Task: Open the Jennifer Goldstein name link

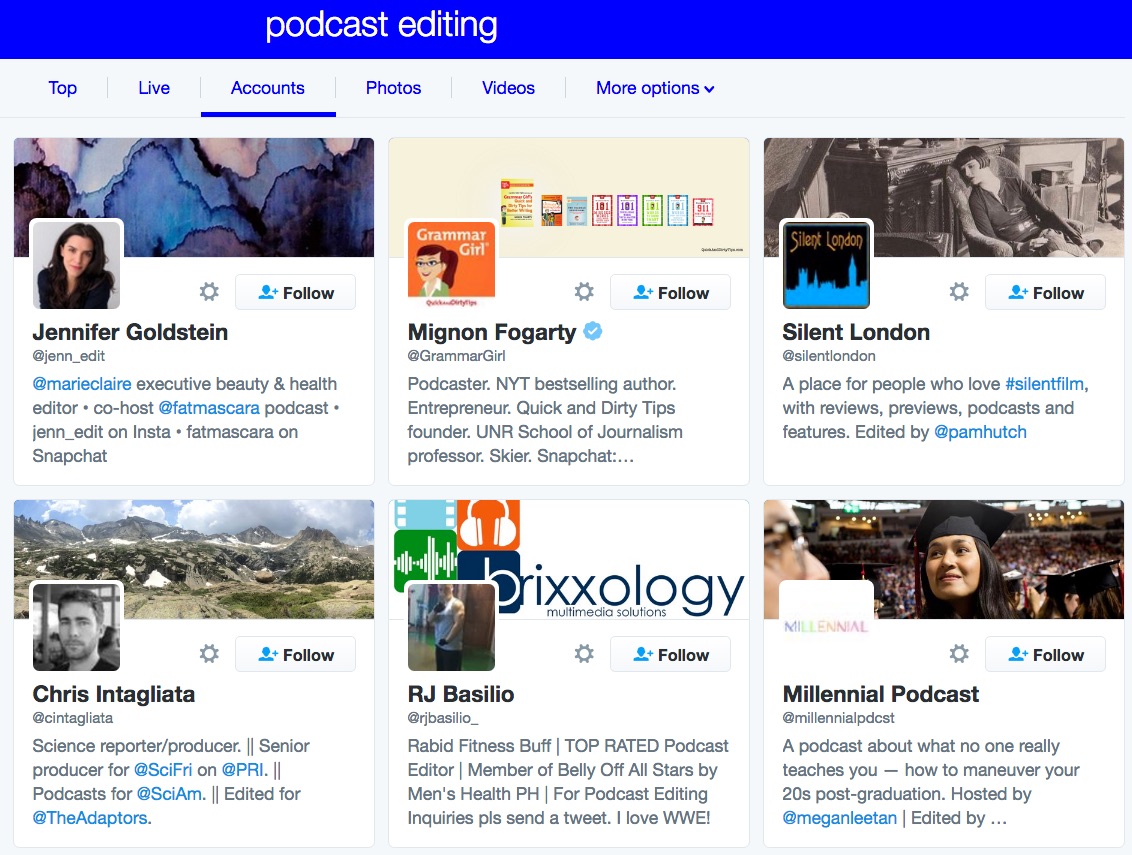Action: pyautogui.click(x=130, y=332)
